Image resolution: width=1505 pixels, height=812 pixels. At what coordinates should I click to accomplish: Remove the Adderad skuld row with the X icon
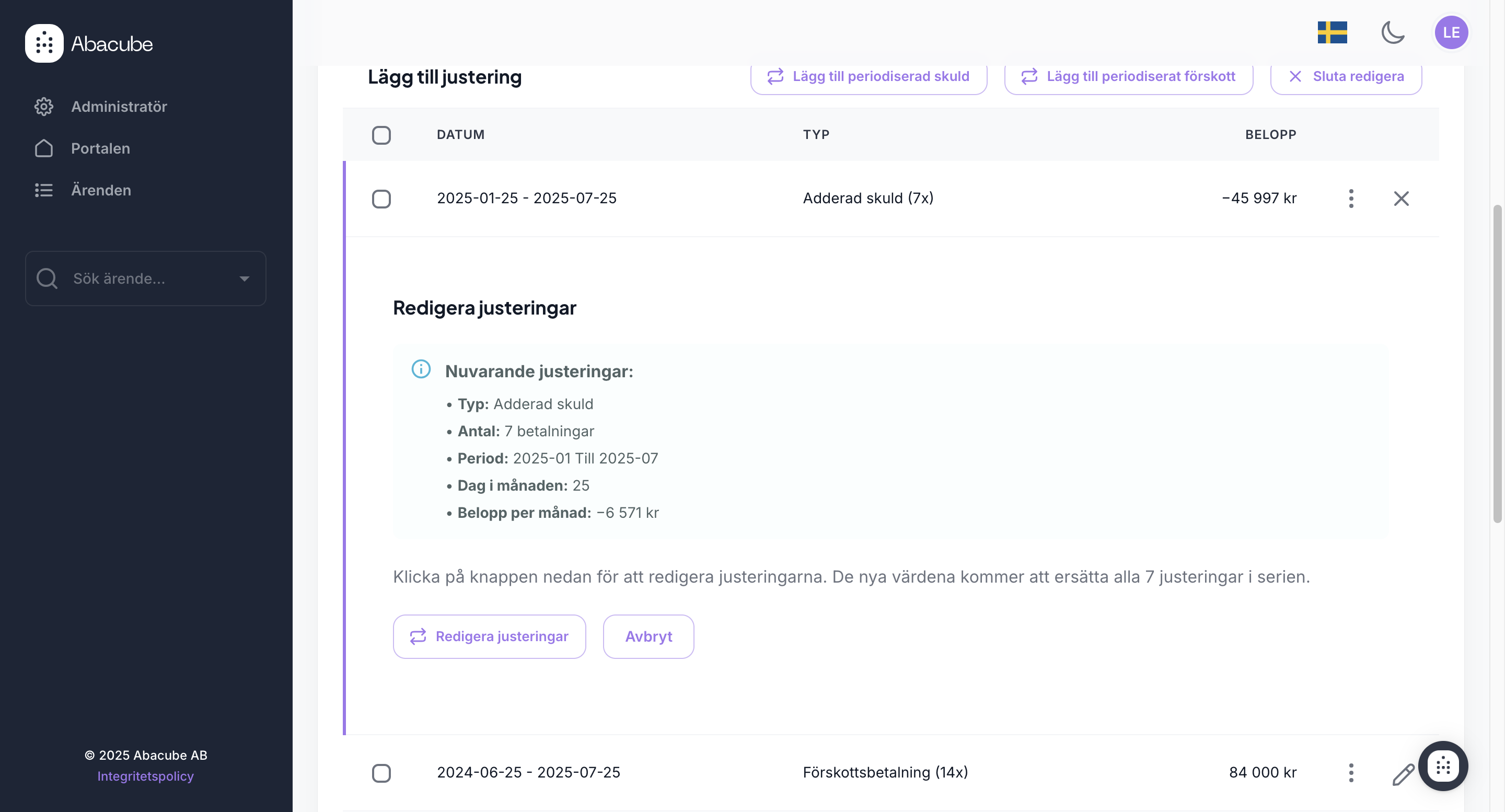tap(1401, 199)
